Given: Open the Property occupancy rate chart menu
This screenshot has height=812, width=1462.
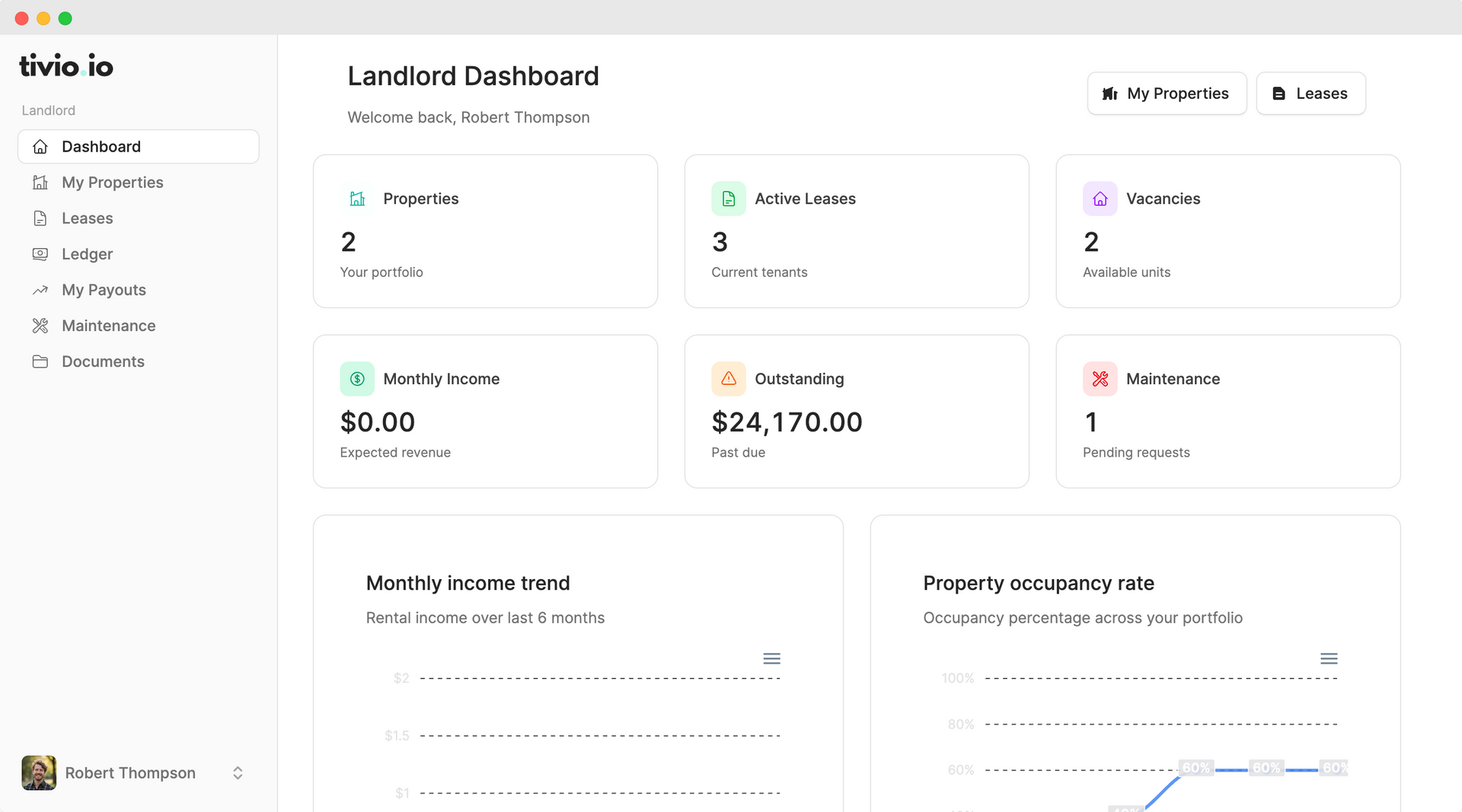Looking at the screenshot, I should (1330, 658).
